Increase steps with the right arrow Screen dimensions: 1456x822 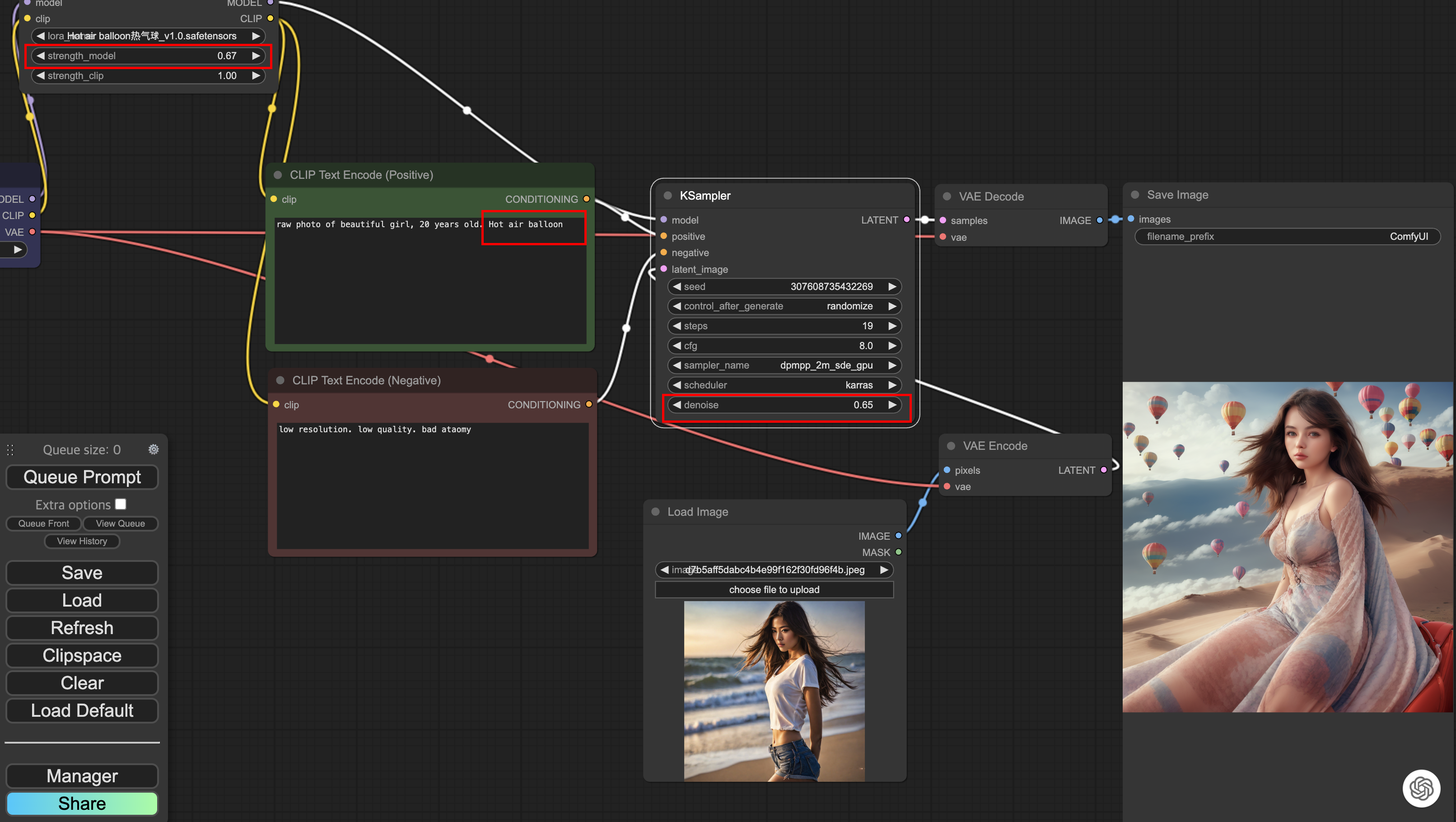[x=892, y=326]
